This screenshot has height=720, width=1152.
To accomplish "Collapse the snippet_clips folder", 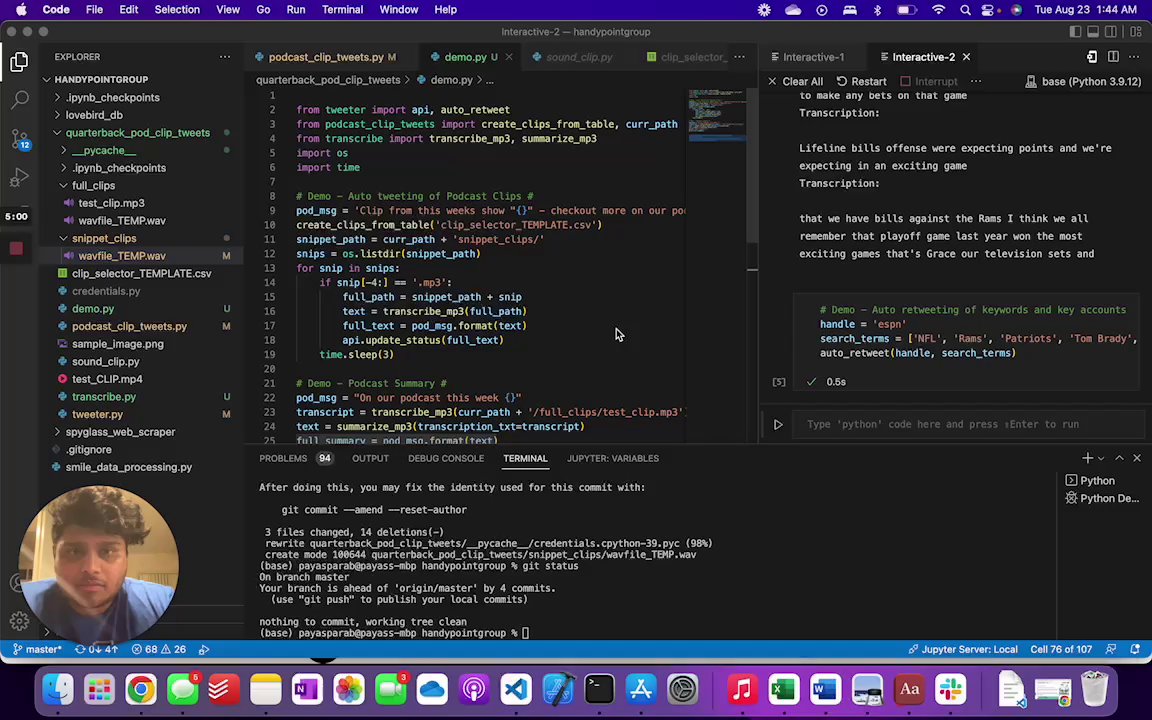I will point(104,239).
